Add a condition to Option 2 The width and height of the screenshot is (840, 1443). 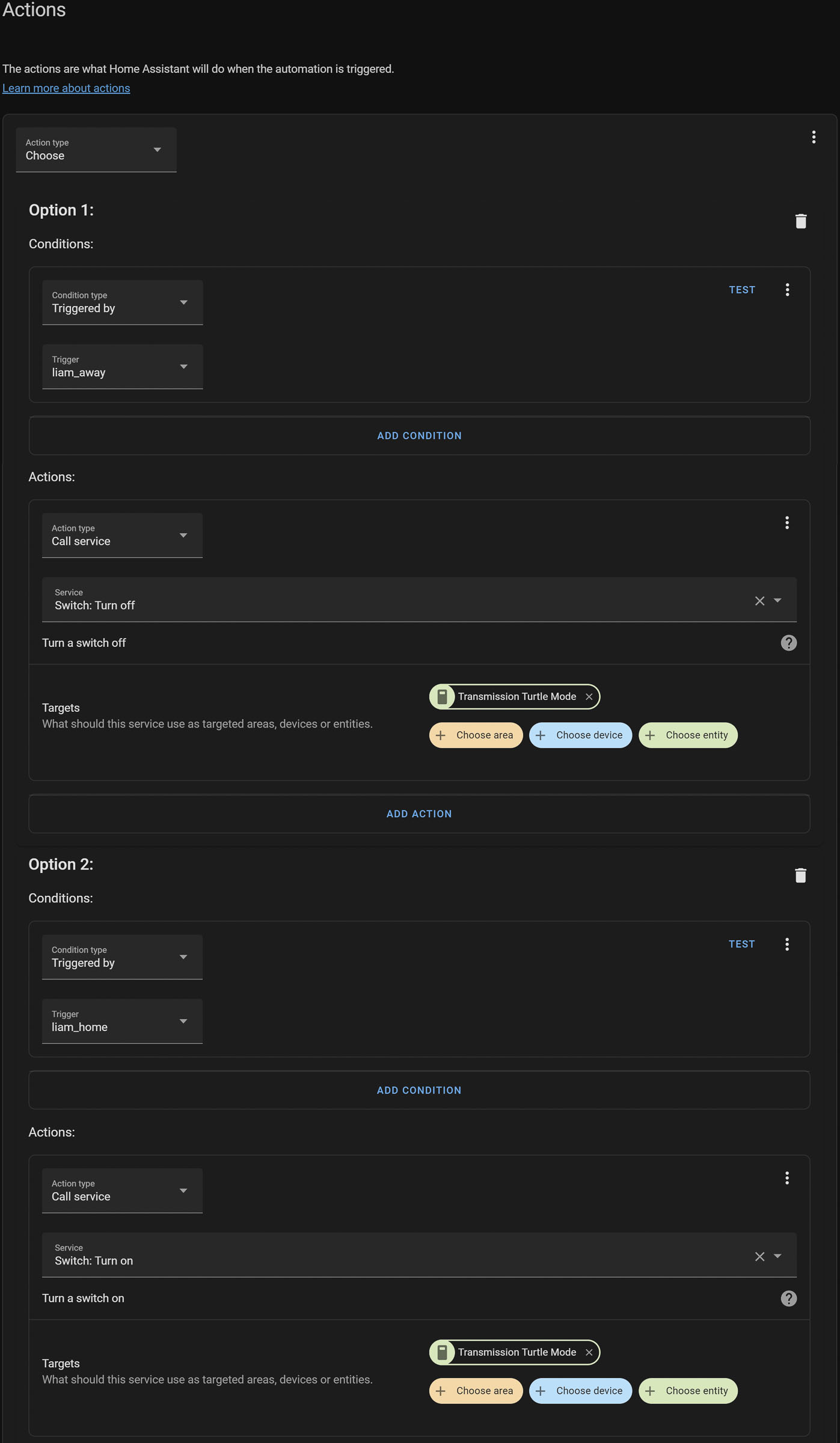tap(419, 1090)
